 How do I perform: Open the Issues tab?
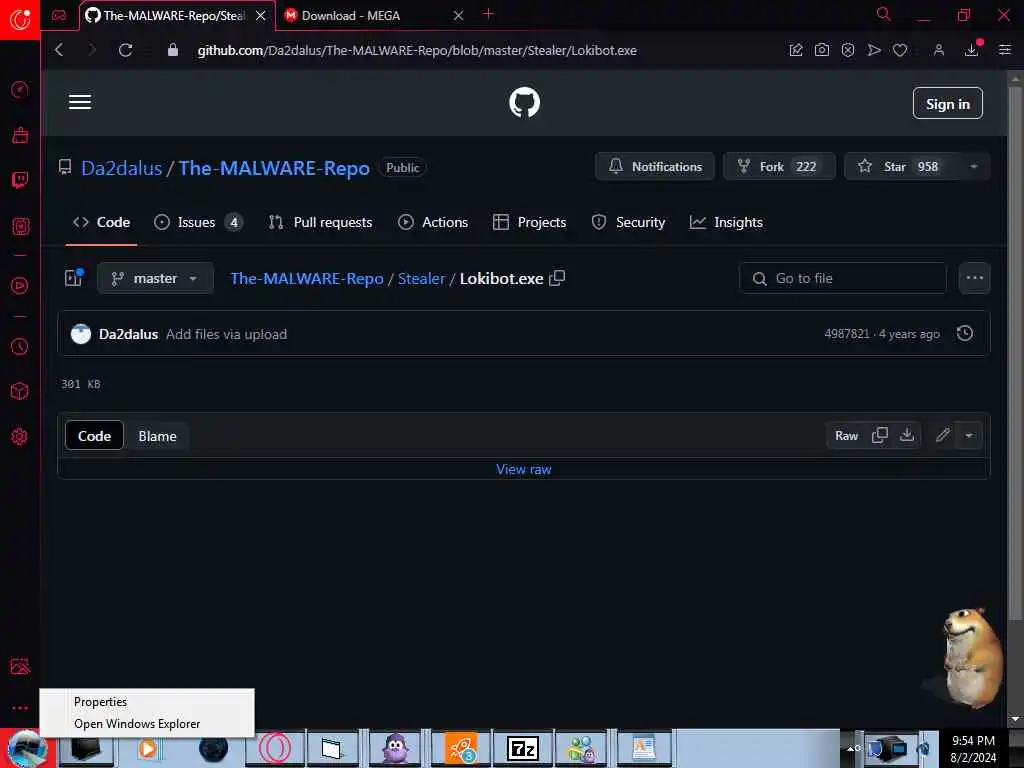pyautogui.click(x=198, y=222)
